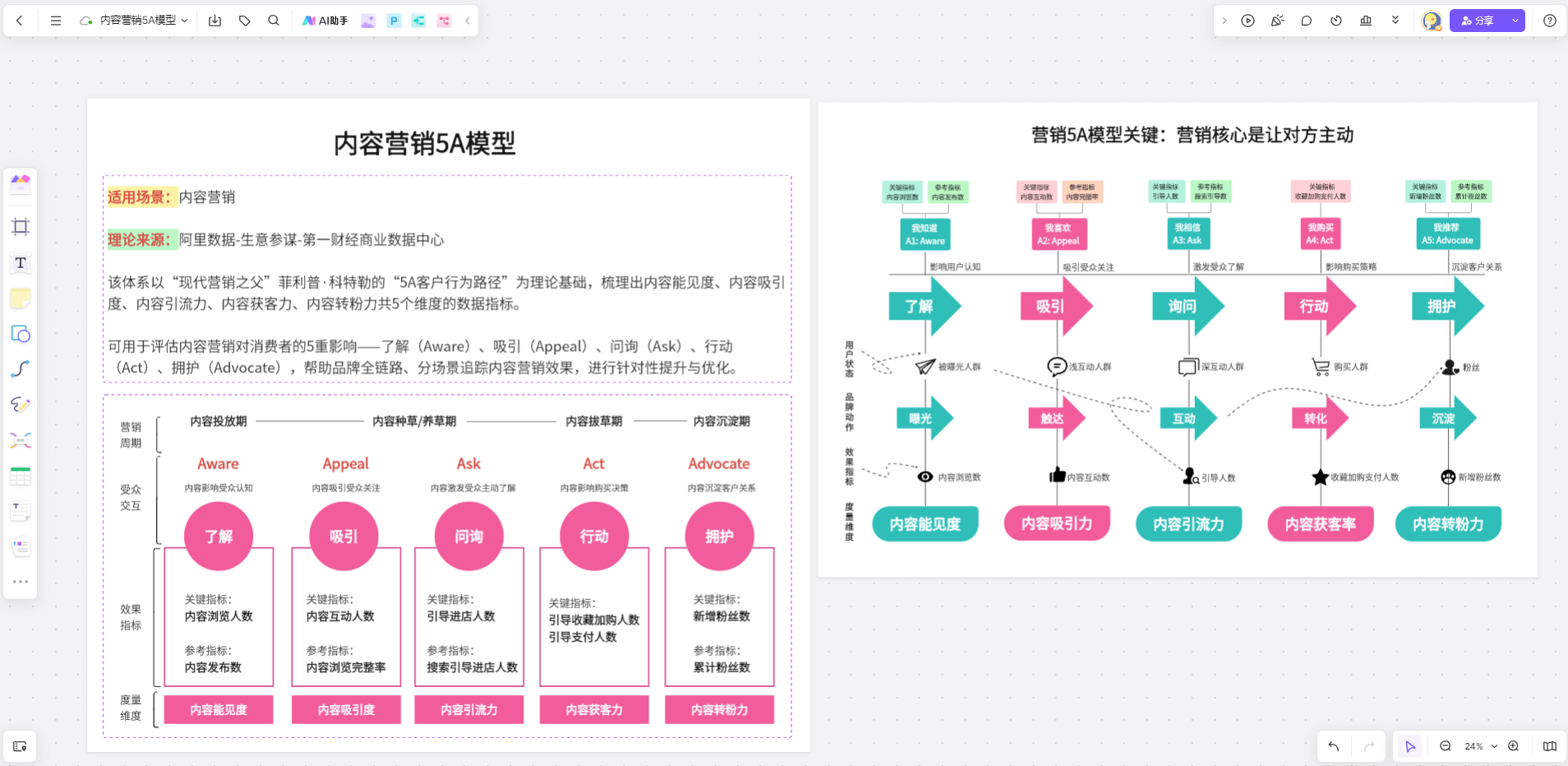The image size is (1568, 766).
Task: Open the minimap icon at bottom left
Action: 20,746
